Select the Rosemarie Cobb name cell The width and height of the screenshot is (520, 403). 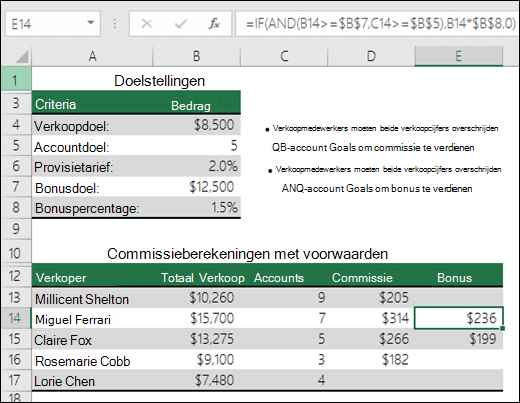[x=92, y=360]
